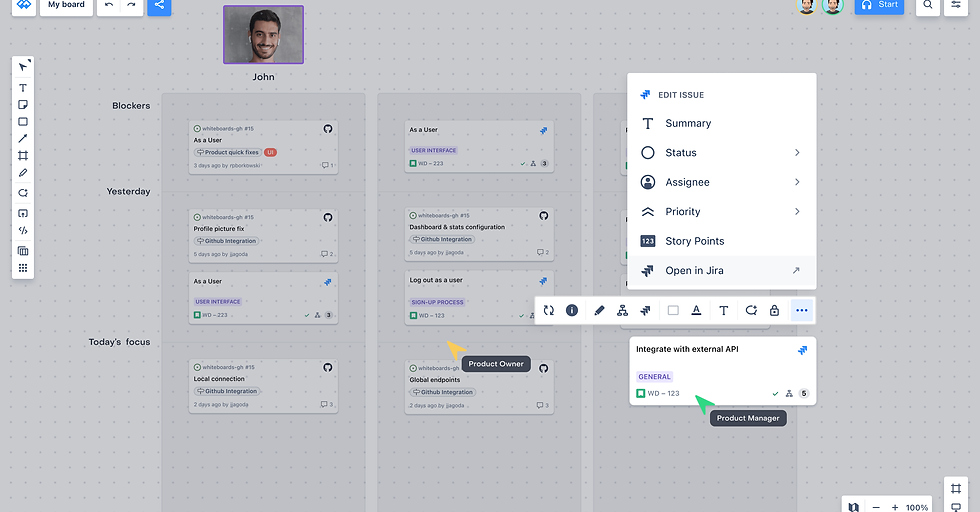Select the Global endpoints card title
Image resolution: width=980 pixels, height=512 pixels.
(x=434, y=379)
